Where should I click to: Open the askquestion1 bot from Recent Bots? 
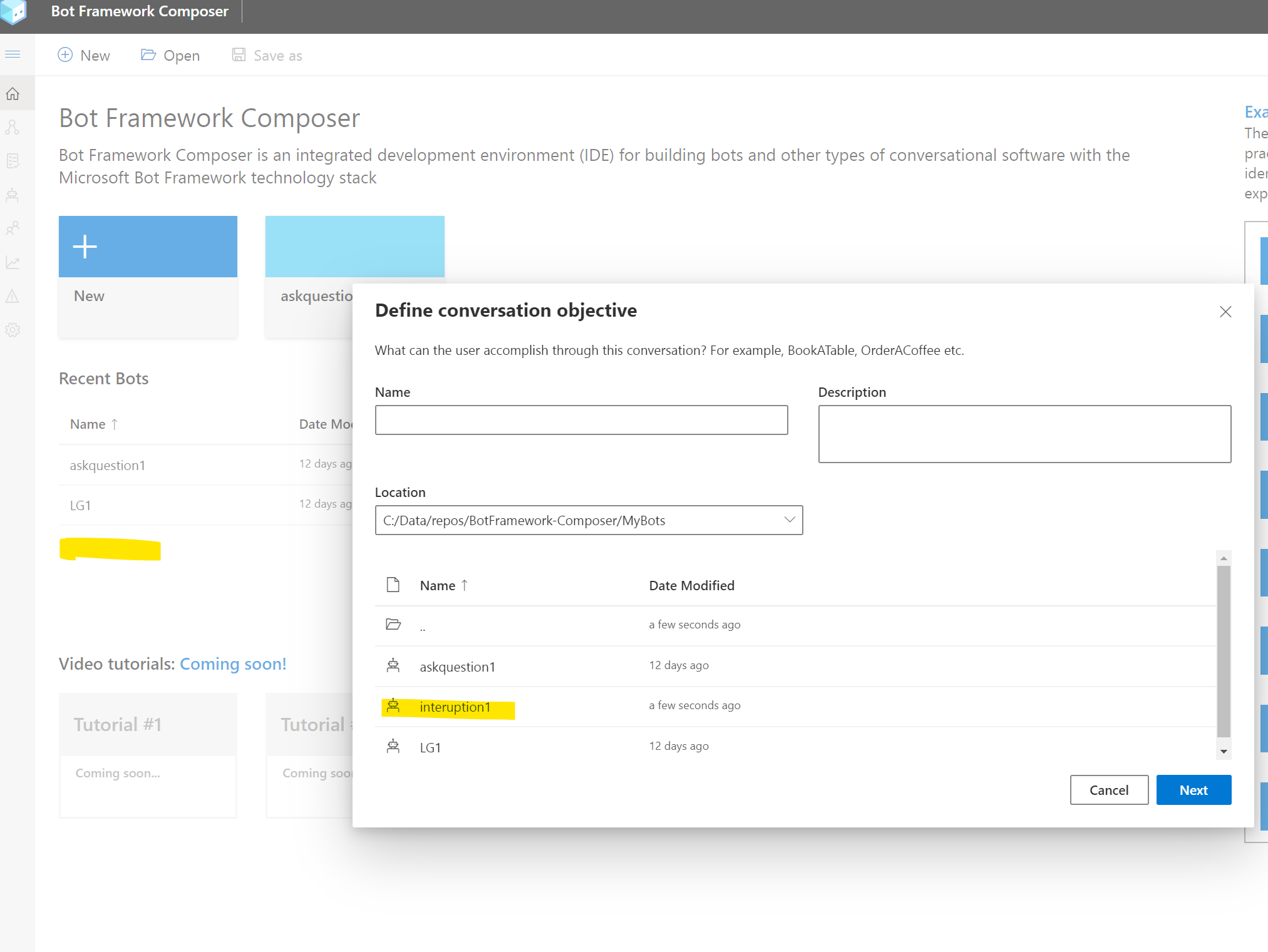pyautogui.click(x=107, y=465)
